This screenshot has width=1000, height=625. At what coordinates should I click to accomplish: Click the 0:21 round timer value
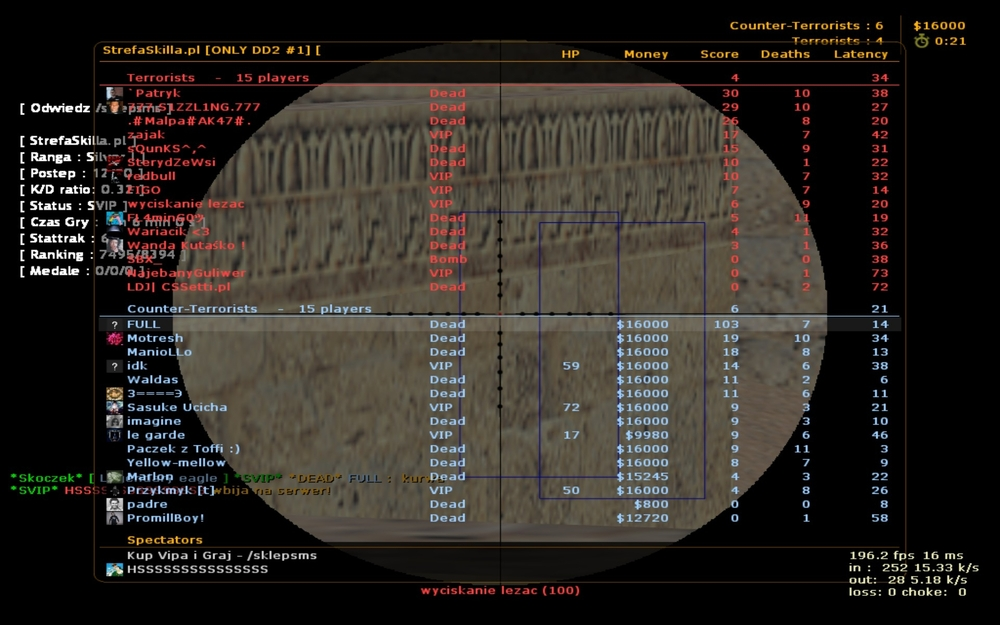click(x=950, y=41)
